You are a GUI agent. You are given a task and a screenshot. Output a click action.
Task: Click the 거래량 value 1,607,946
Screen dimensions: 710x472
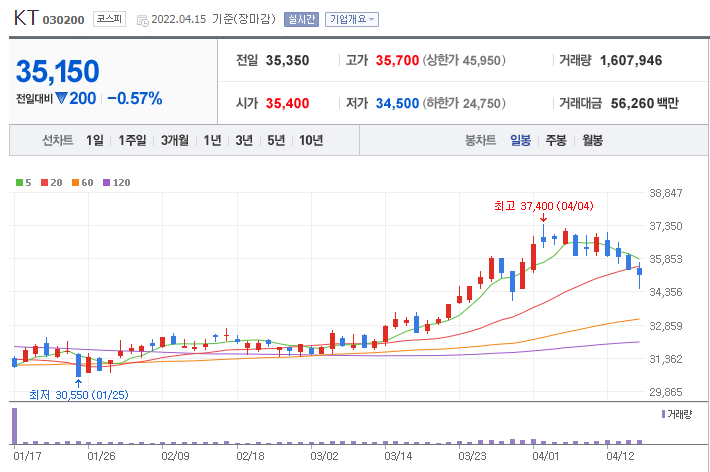click(x=631, y=60)
